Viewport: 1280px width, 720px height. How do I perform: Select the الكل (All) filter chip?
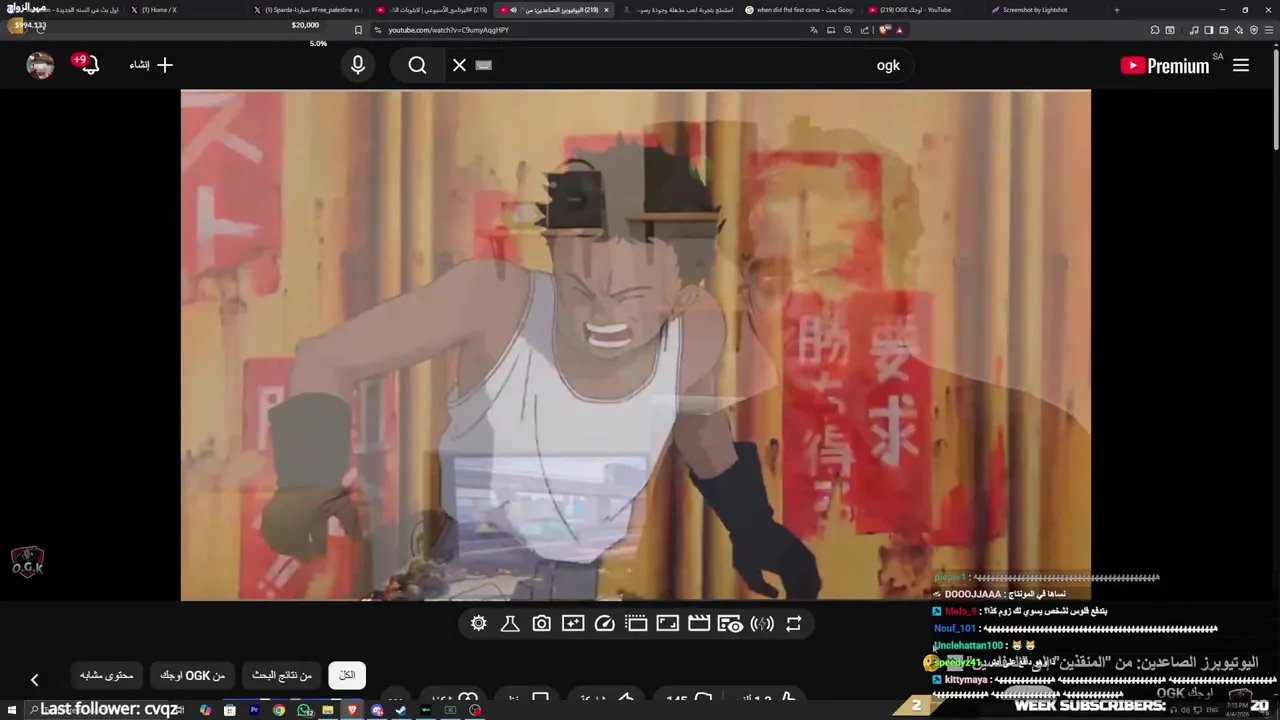pyautogui.click(x=347, y=675)
